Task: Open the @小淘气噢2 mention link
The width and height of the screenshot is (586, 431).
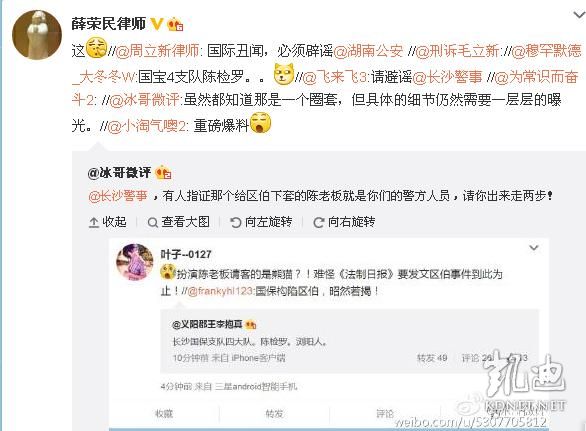Action: (x=146, y=126)
